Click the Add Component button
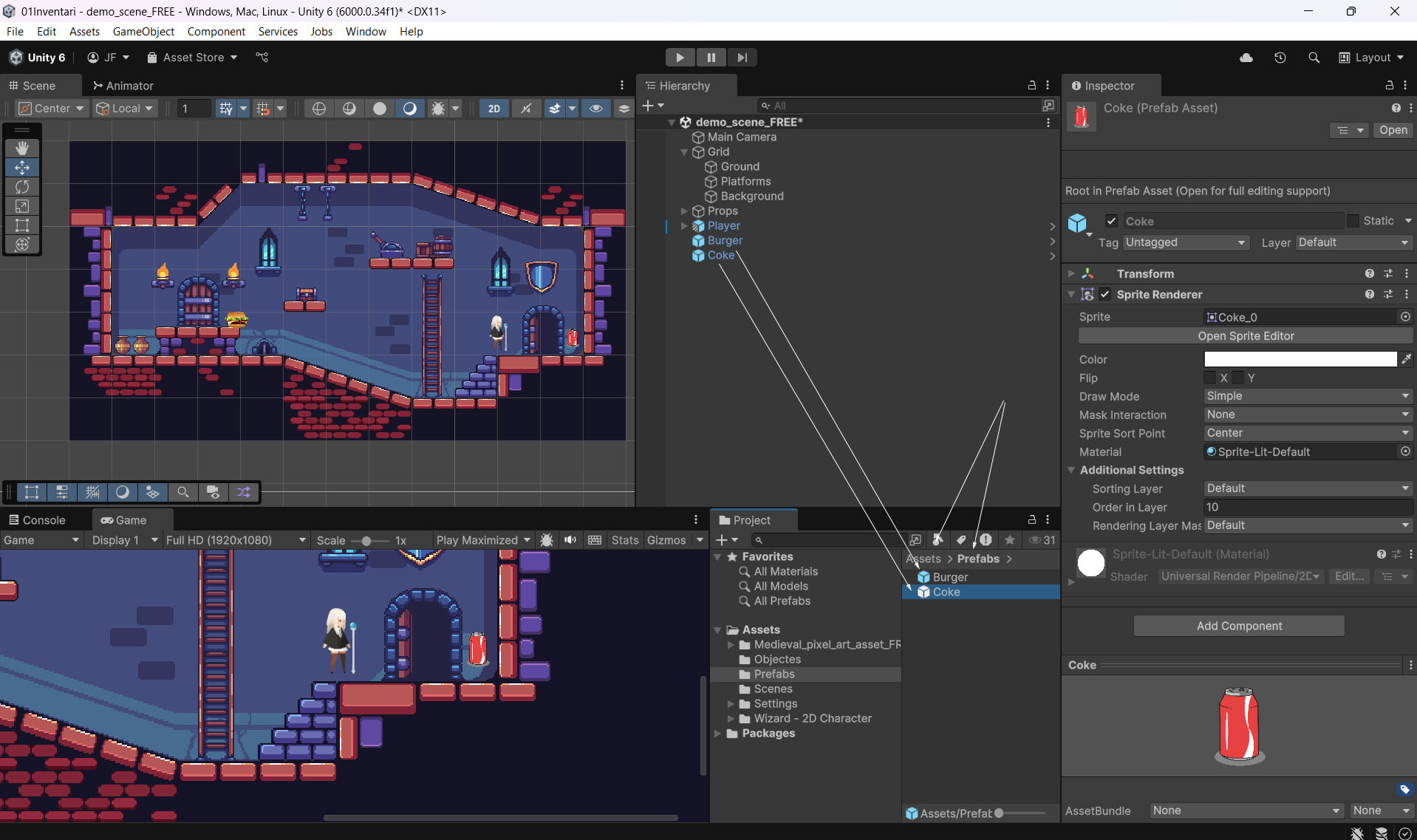Screen dimensions: 1417x840 [1239, 626]
